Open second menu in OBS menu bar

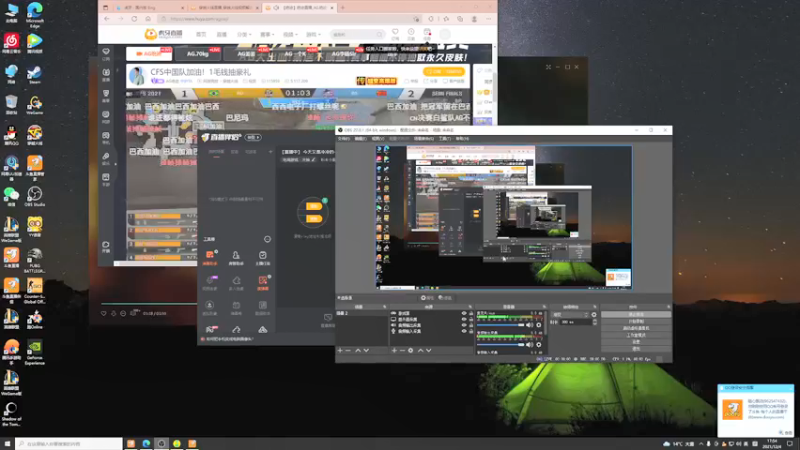(360, 139)
